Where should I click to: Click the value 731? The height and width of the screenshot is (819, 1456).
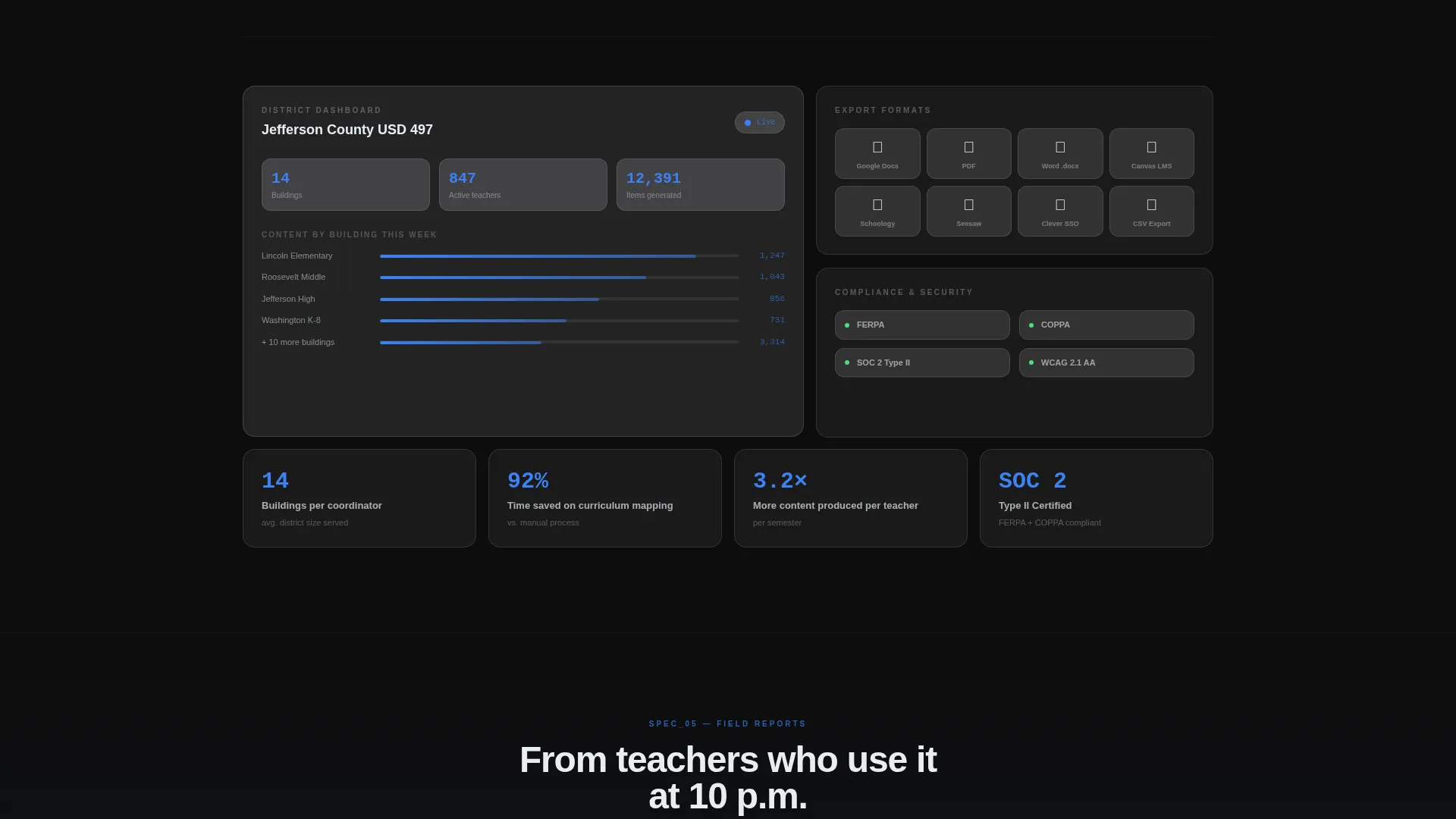click(777, 320)
